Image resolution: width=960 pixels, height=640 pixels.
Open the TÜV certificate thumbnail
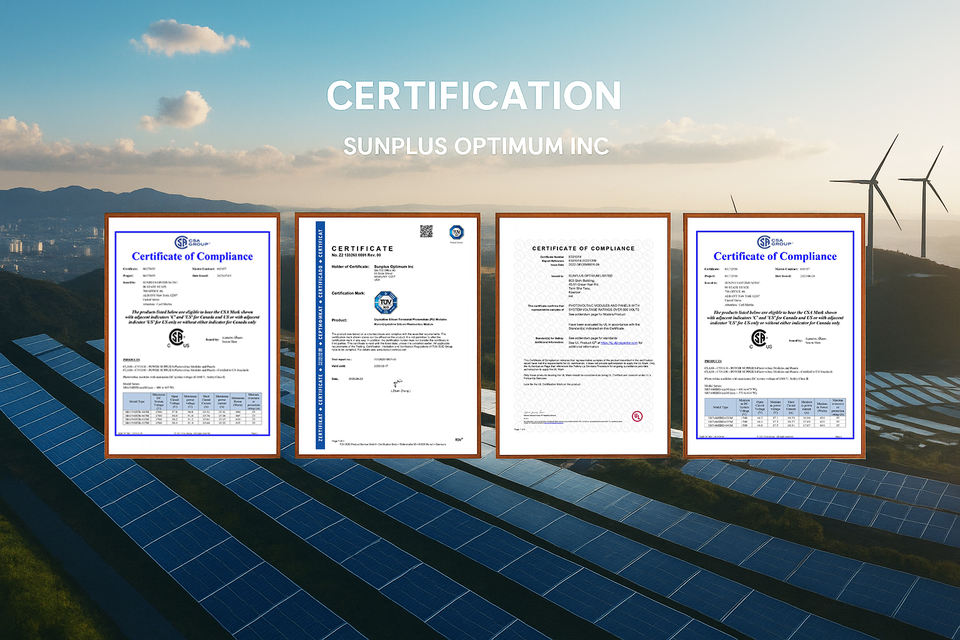pos(387,340)
